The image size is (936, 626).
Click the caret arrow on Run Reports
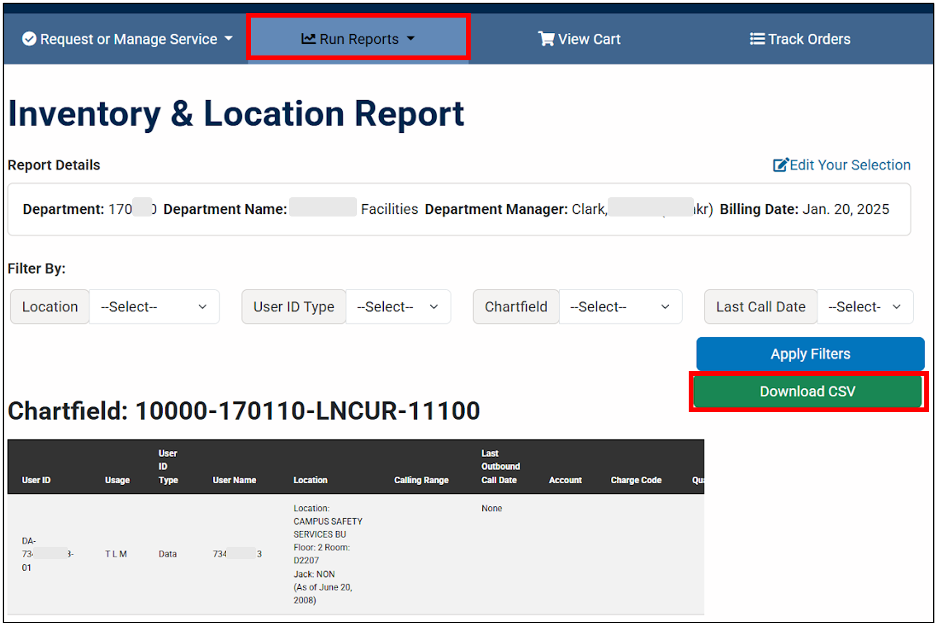coord(410,39)
